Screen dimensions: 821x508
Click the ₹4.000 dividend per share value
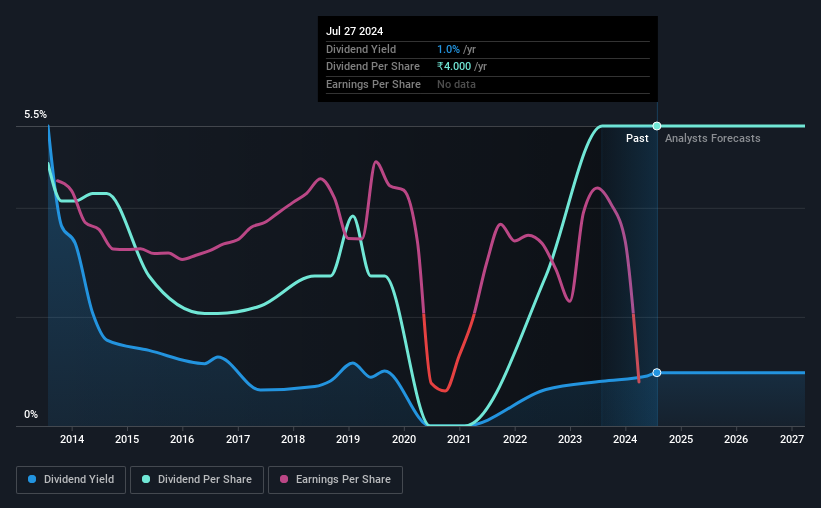pyautogui.click(x=454, y=67)
